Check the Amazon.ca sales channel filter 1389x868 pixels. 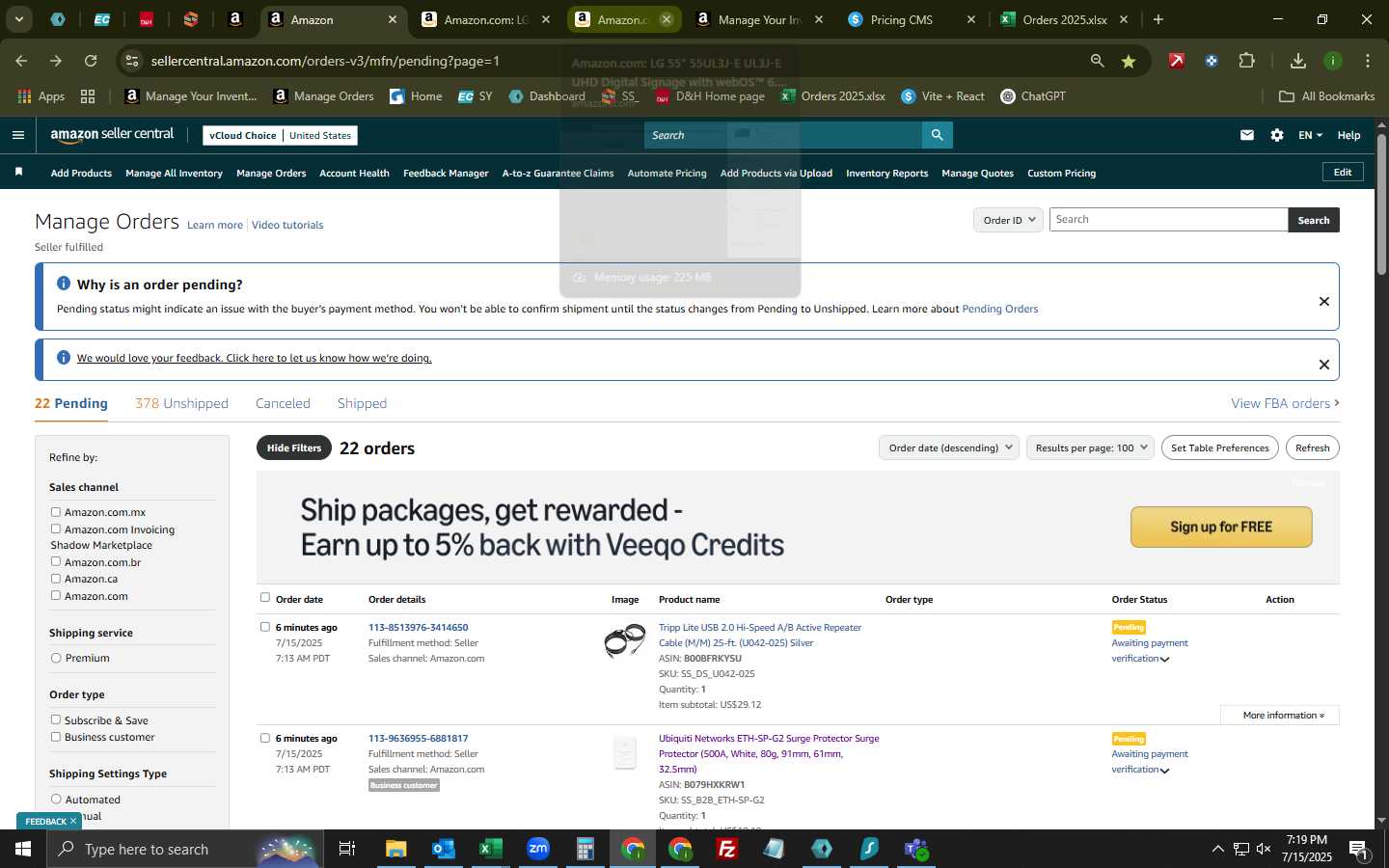[56, 579]
